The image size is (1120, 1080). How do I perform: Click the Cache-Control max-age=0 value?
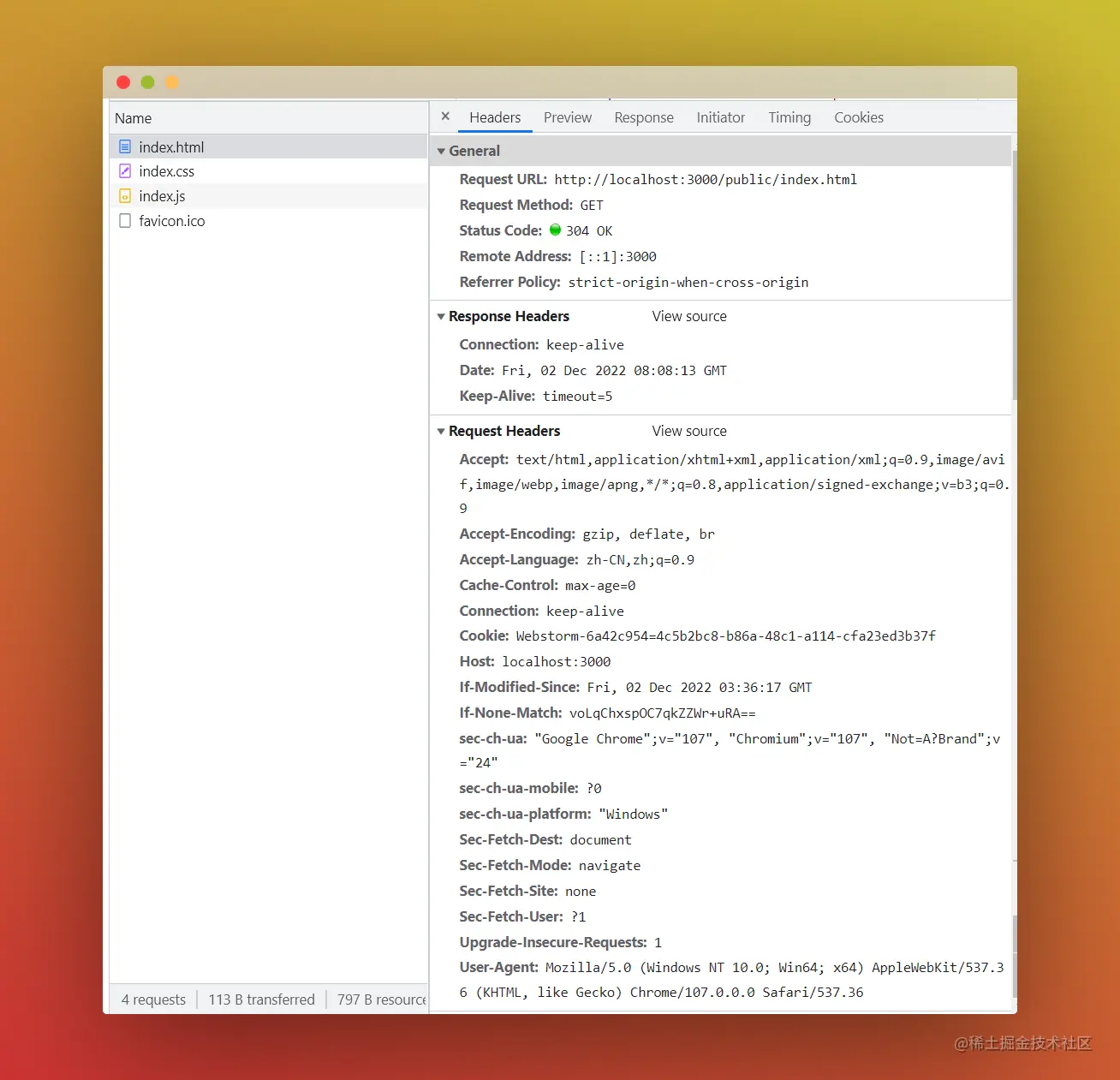pos(600,585)
